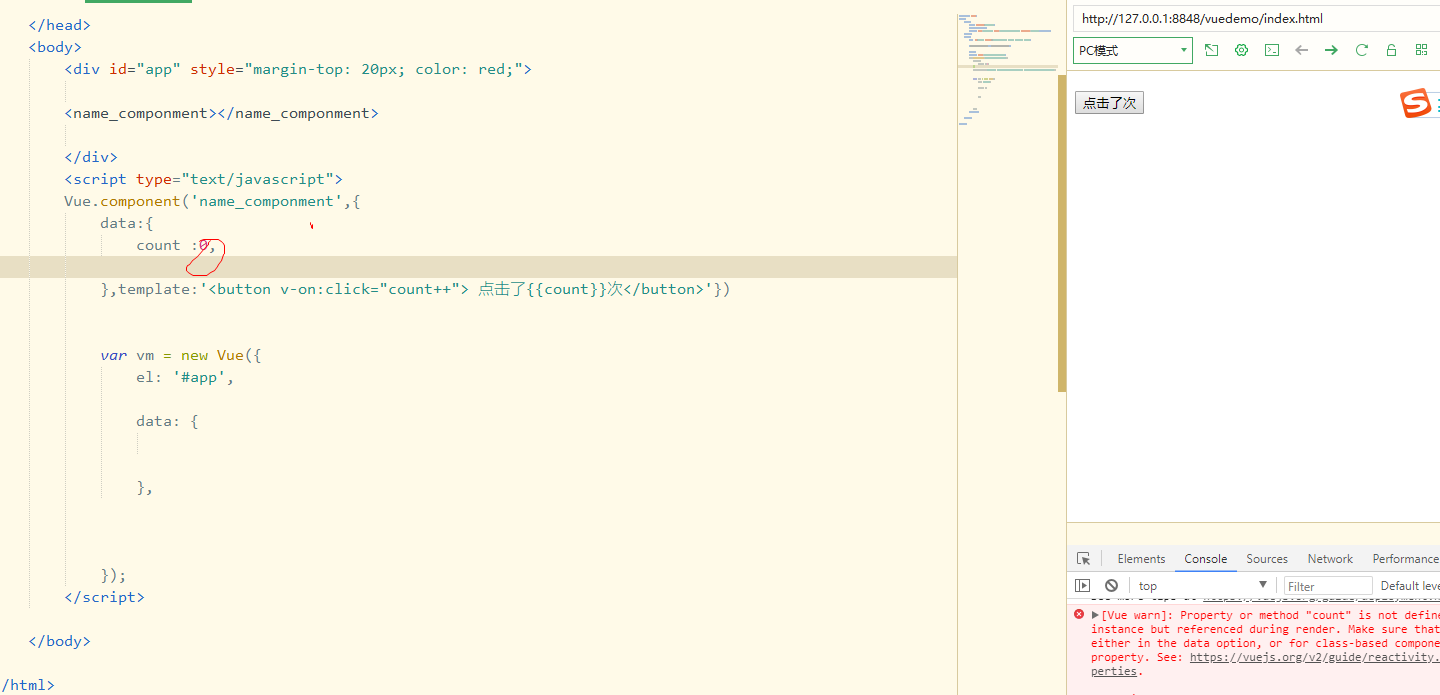Viewport: 1440px width, 695px height.
Task: Open the Default levels log dropdown
Action: tap(1409, 586)
